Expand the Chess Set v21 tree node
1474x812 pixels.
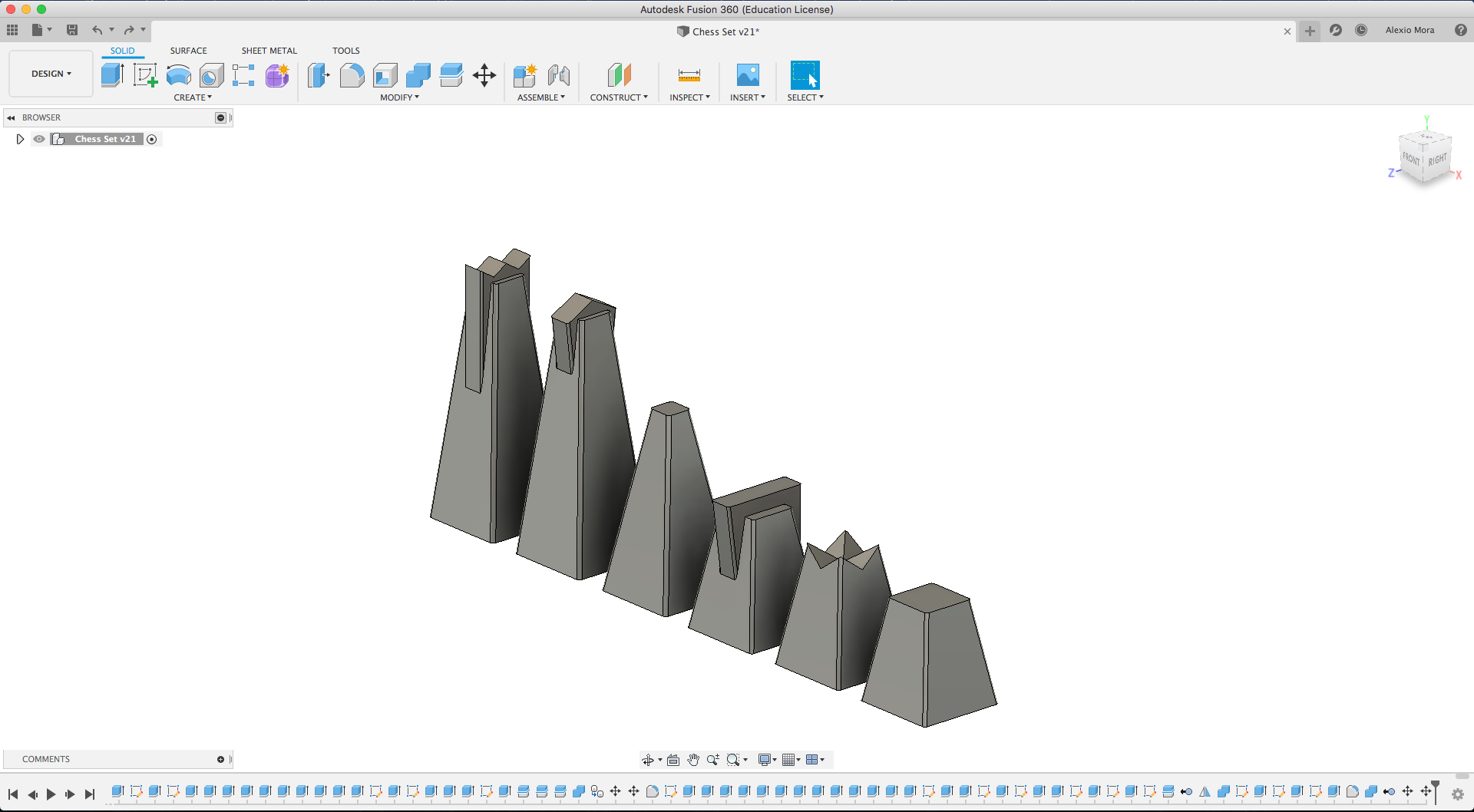click(20, 139)
